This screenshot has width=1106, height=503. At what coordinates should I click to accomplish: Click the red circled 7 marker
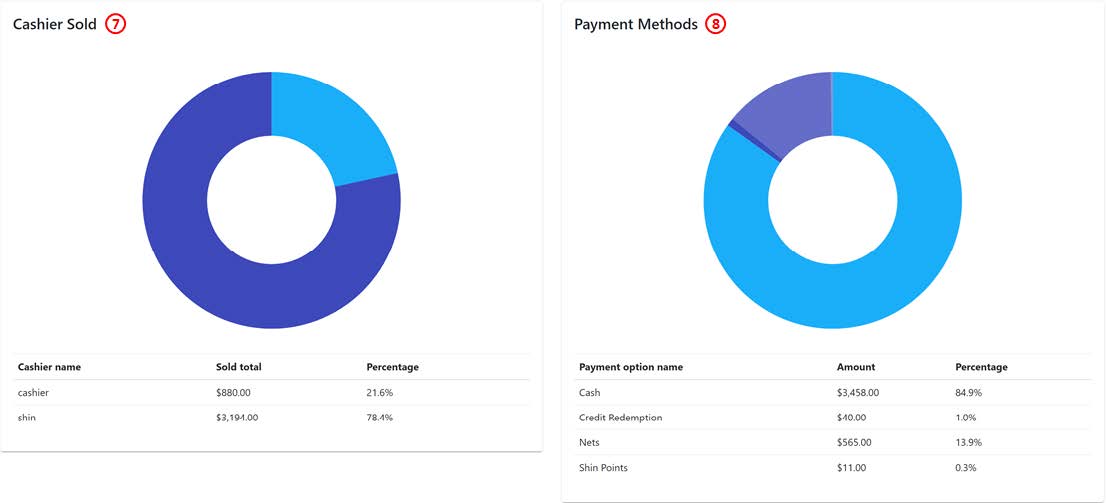(x=116, y=24)
